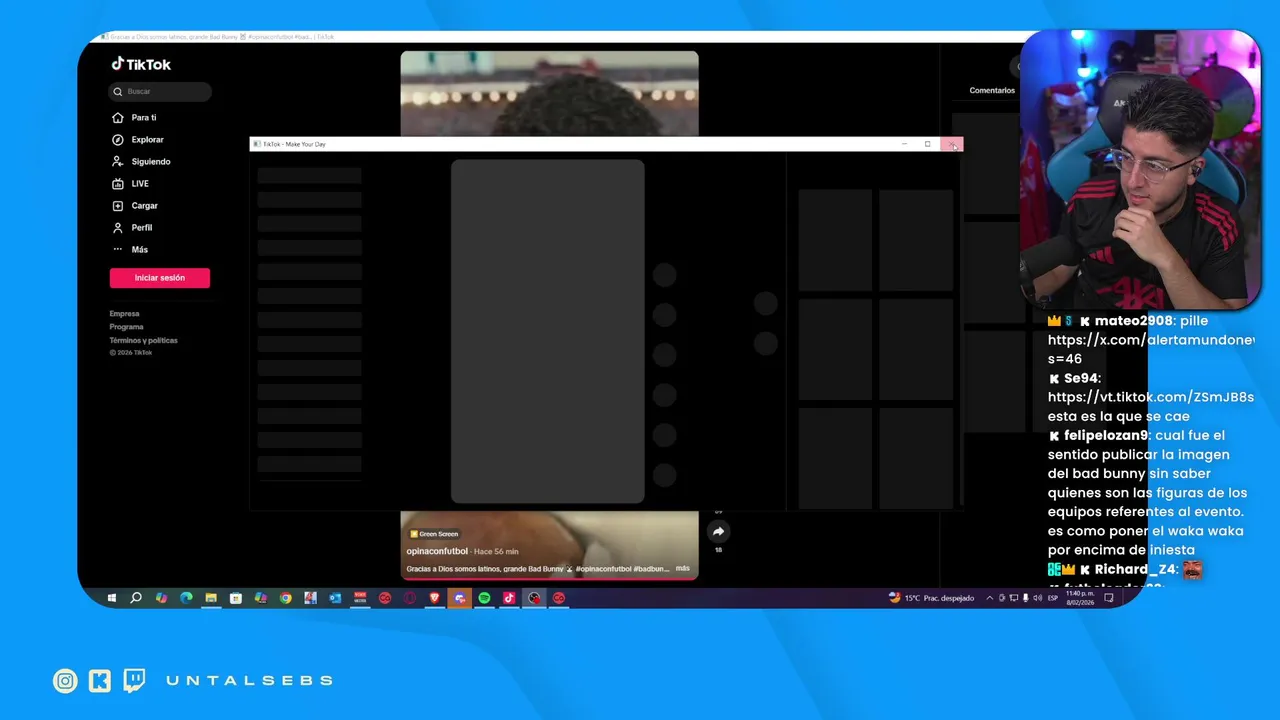Image resolution: width=1280 pixels, height=720 pixels.
Task: Open File Explorer from taskbar
Action: pyautogui.click(x=211, y=598)
